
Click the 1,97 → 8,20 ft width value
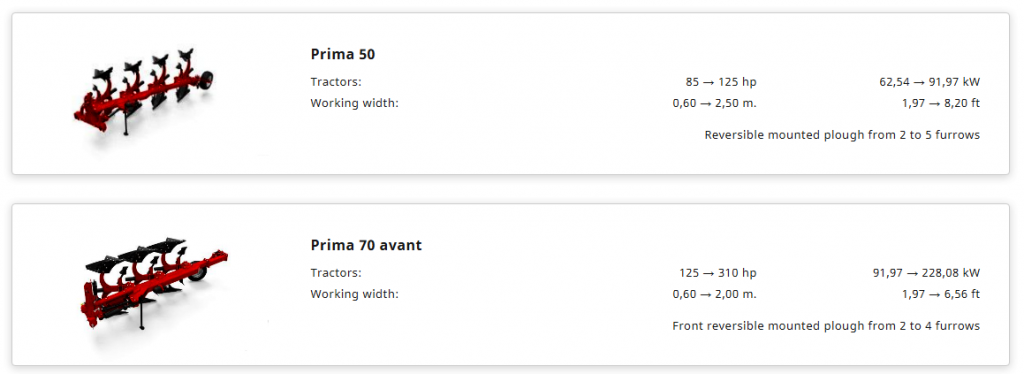(941, 103)
